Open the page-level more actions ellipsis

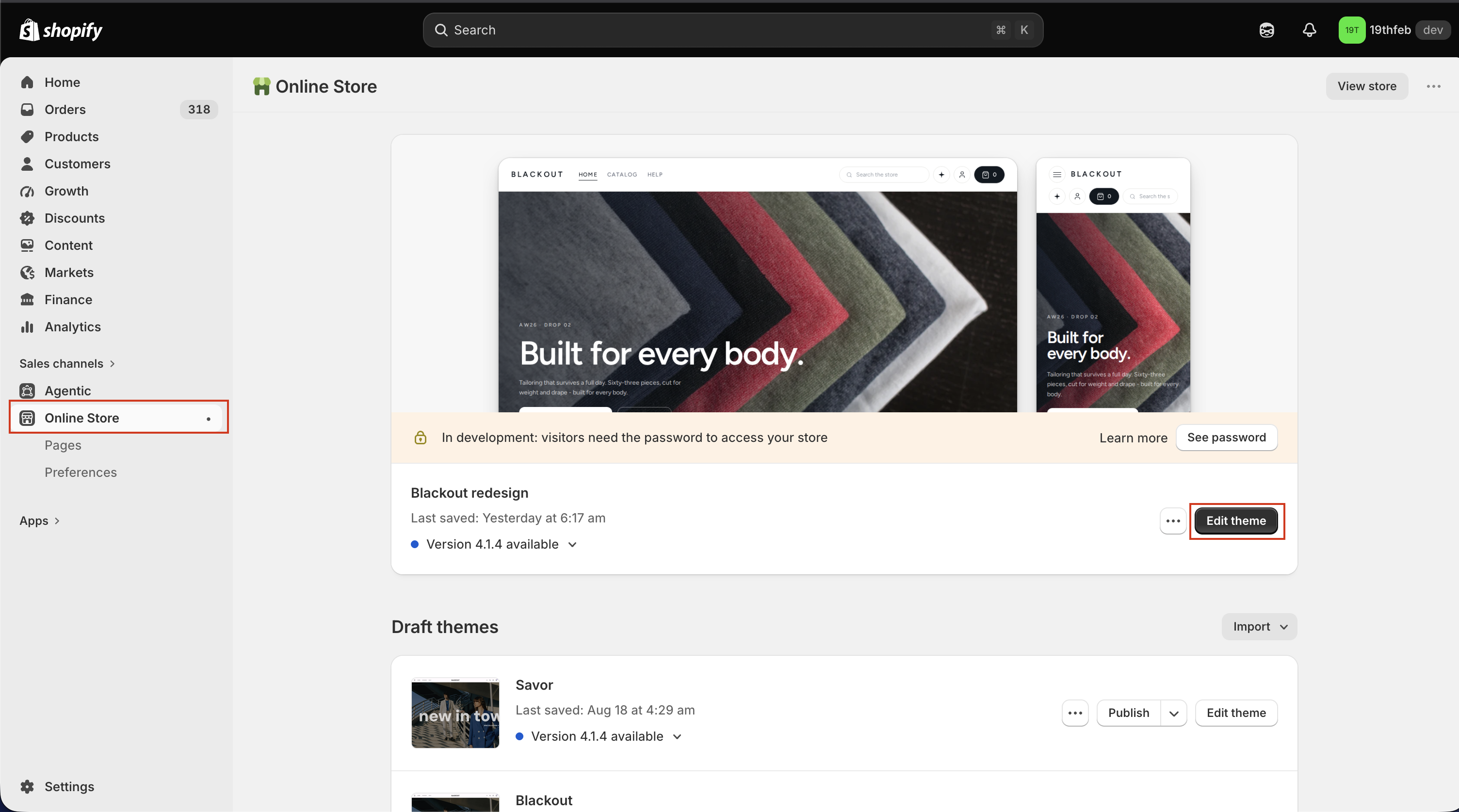1433,86
